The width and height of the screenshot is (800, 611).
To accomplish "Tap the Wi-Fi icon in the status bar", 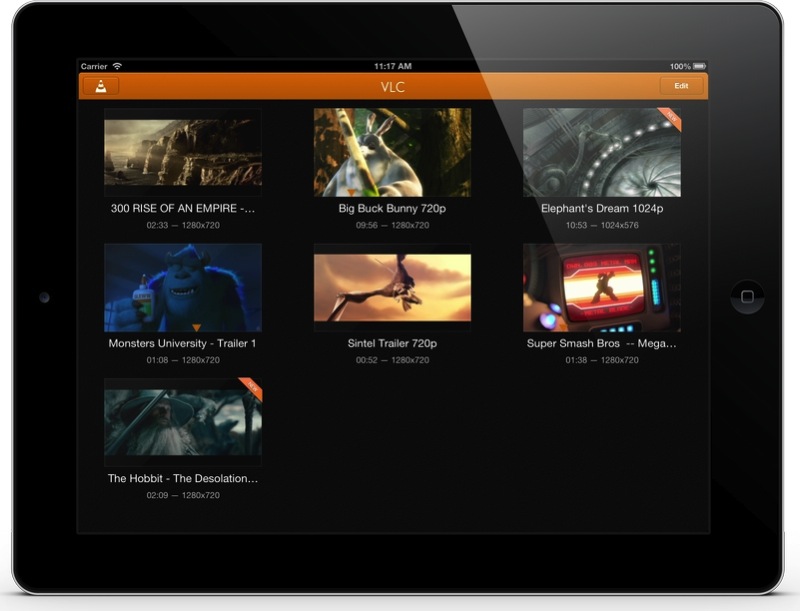I will [x=117, y=66].
